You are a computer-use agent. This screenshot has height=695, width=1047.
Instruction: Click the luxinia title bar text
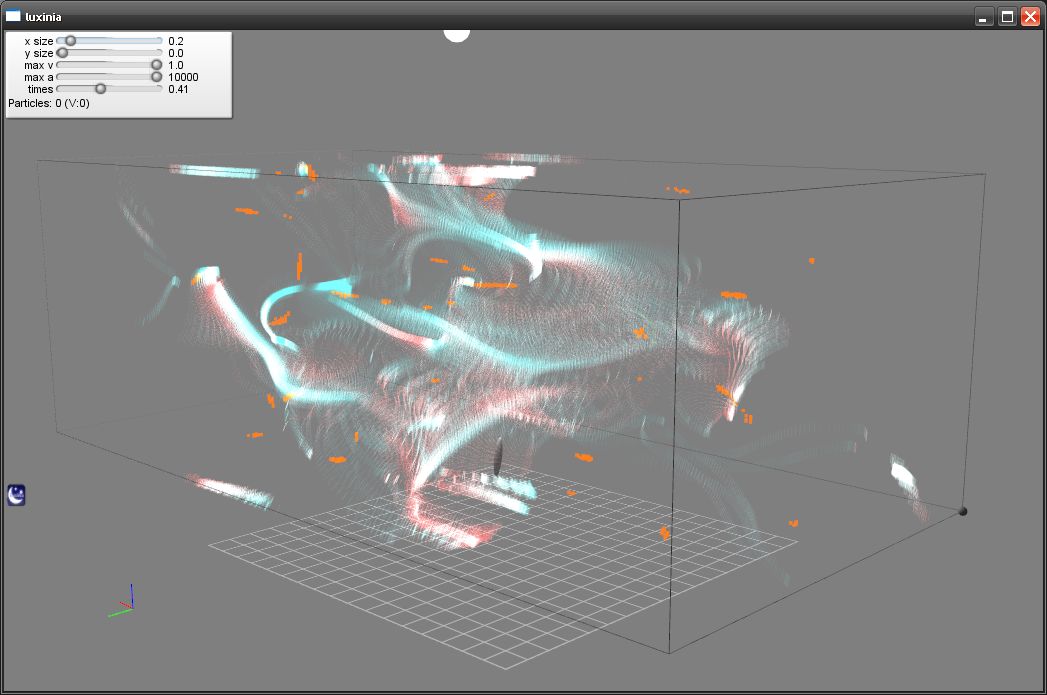(43, 16)
